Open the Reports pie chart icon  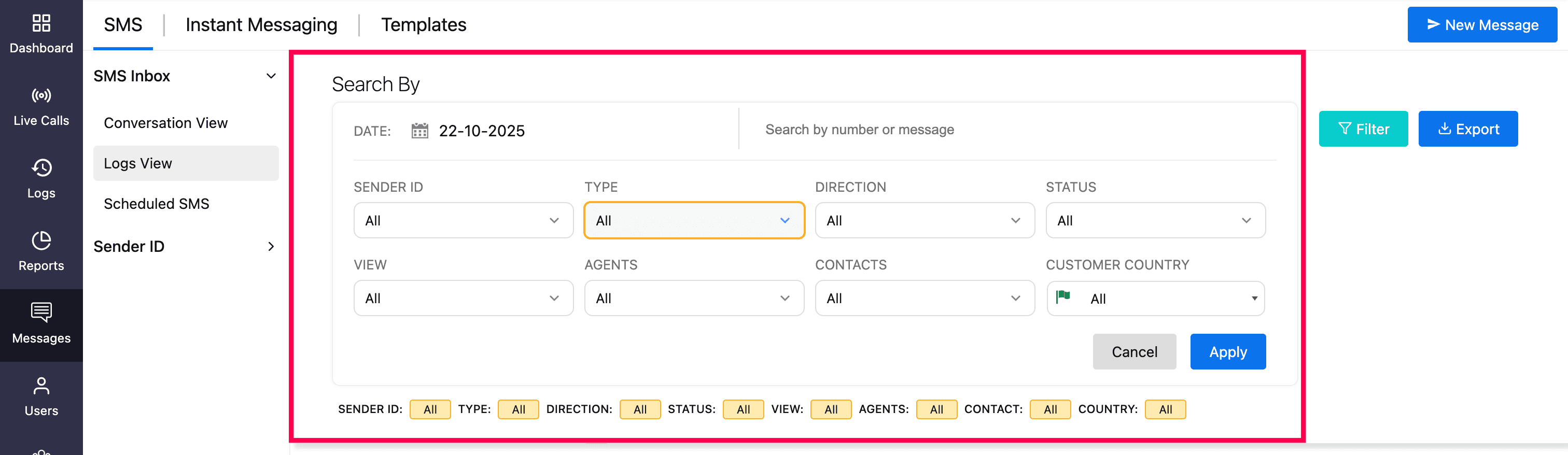coord(41,241)
